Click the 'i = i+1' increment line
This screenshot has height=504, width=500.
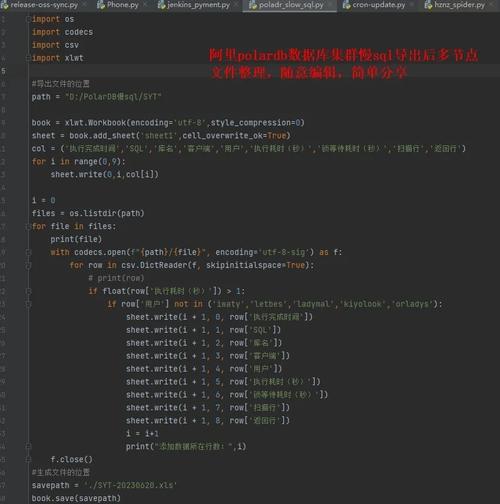click(142, 434)
